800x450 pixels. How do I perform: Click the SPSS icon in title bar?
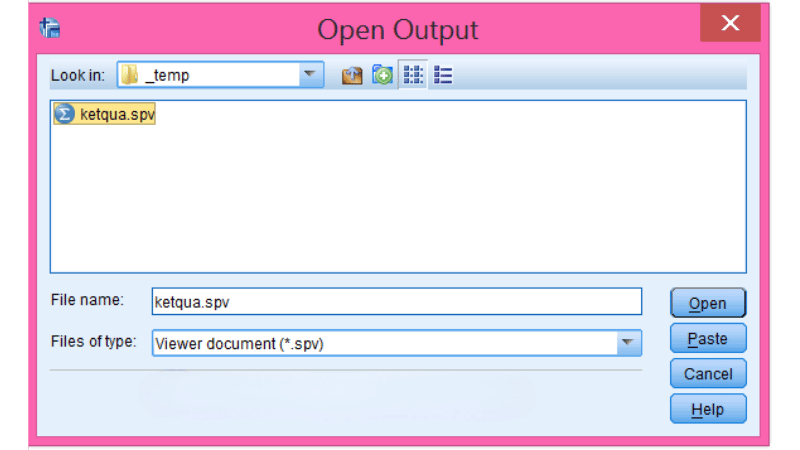click(50, 28)
